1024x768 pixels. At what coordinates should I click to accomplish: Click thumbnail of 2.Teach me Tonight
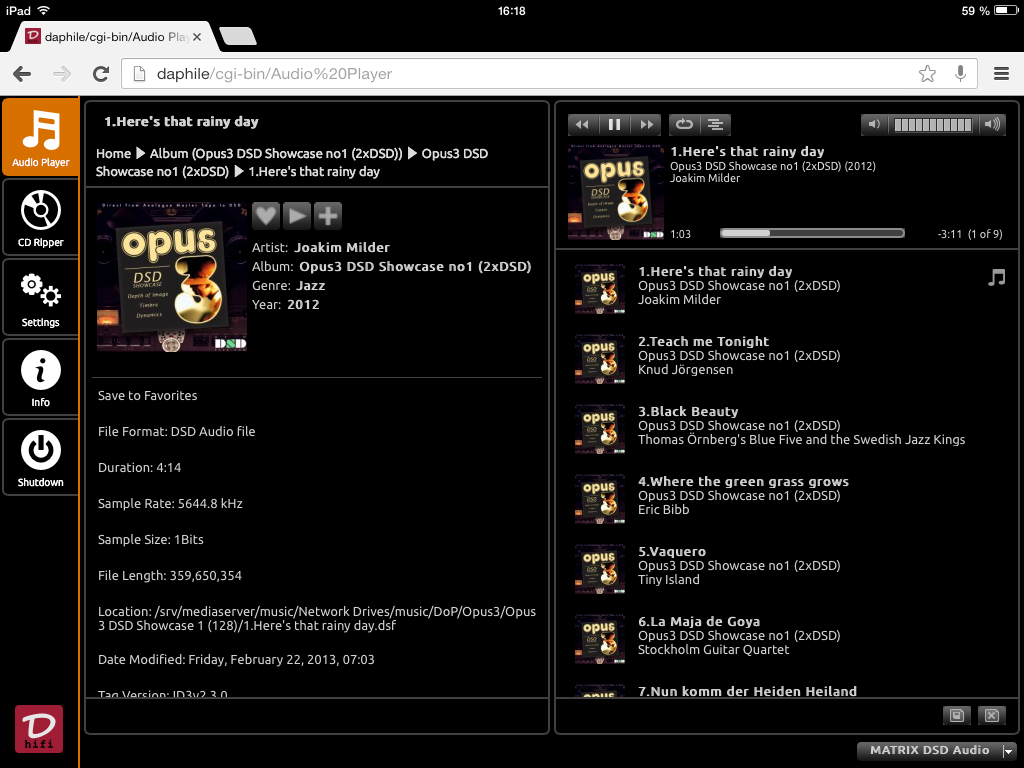[x=600, y=359]
